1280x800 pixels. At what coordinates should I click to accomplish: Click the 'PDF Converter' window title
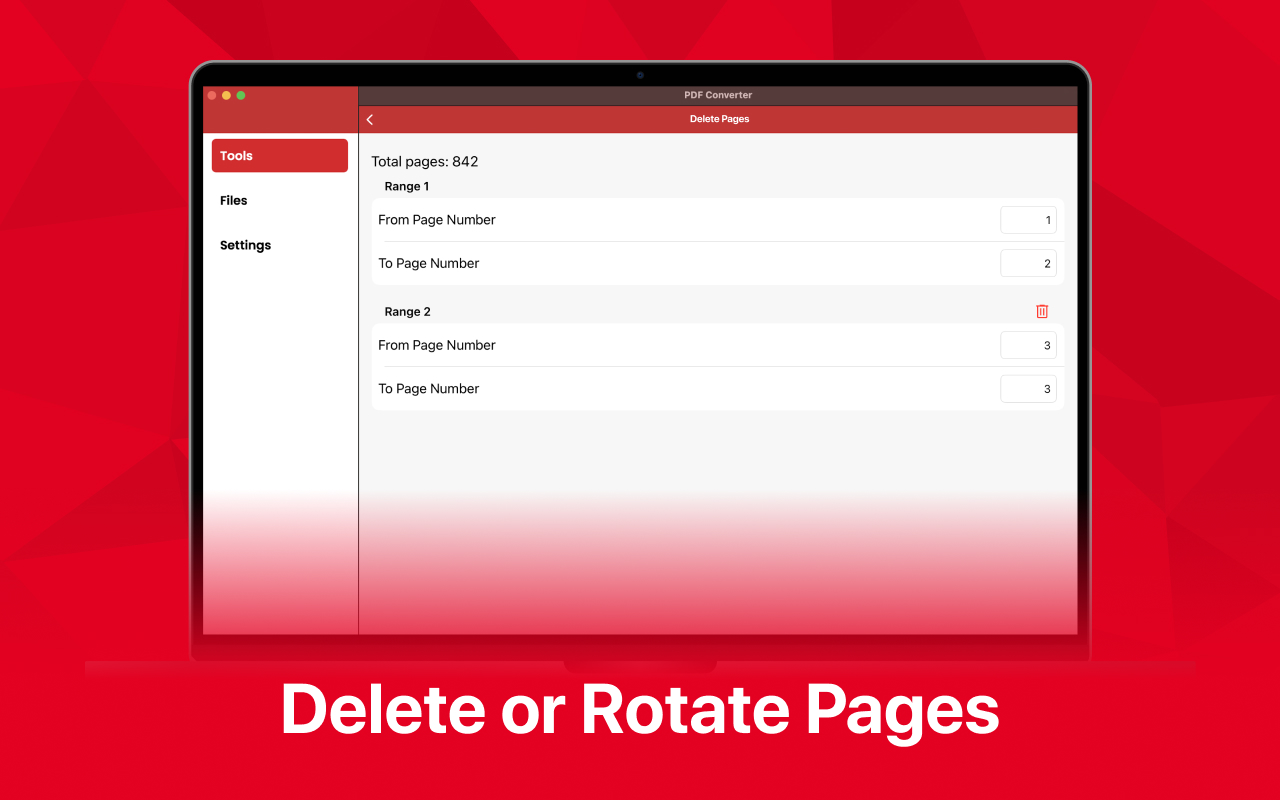718,95
